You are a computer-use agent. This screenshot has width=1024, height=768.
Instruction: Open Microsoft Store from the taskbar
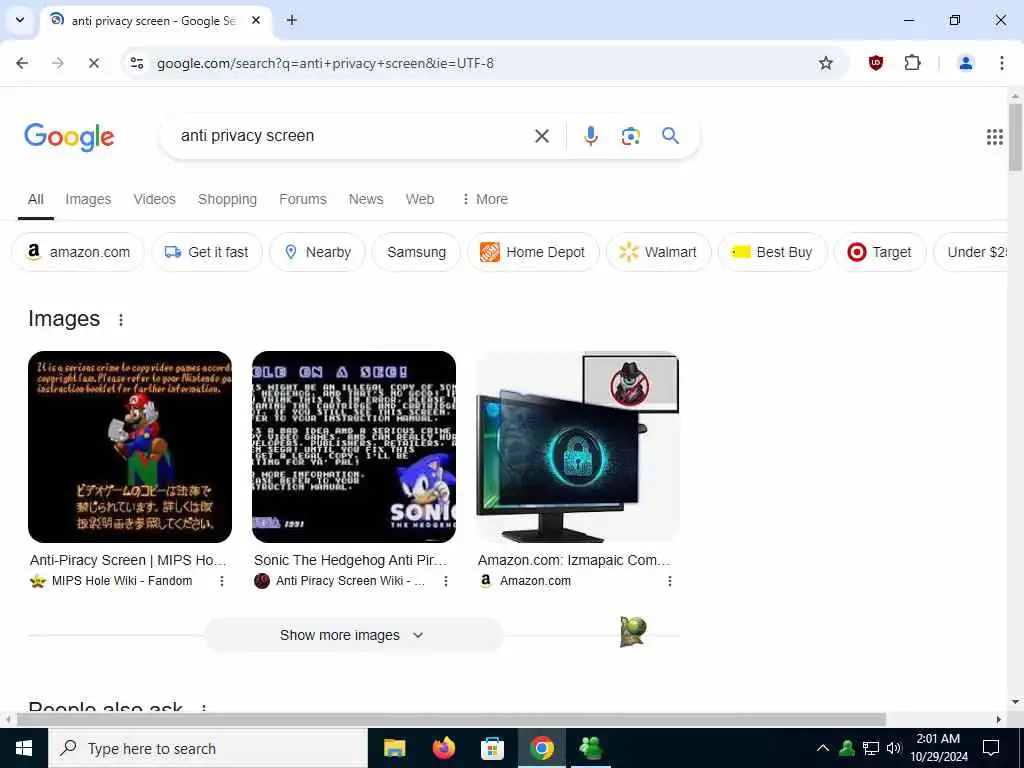pos(492,748)
